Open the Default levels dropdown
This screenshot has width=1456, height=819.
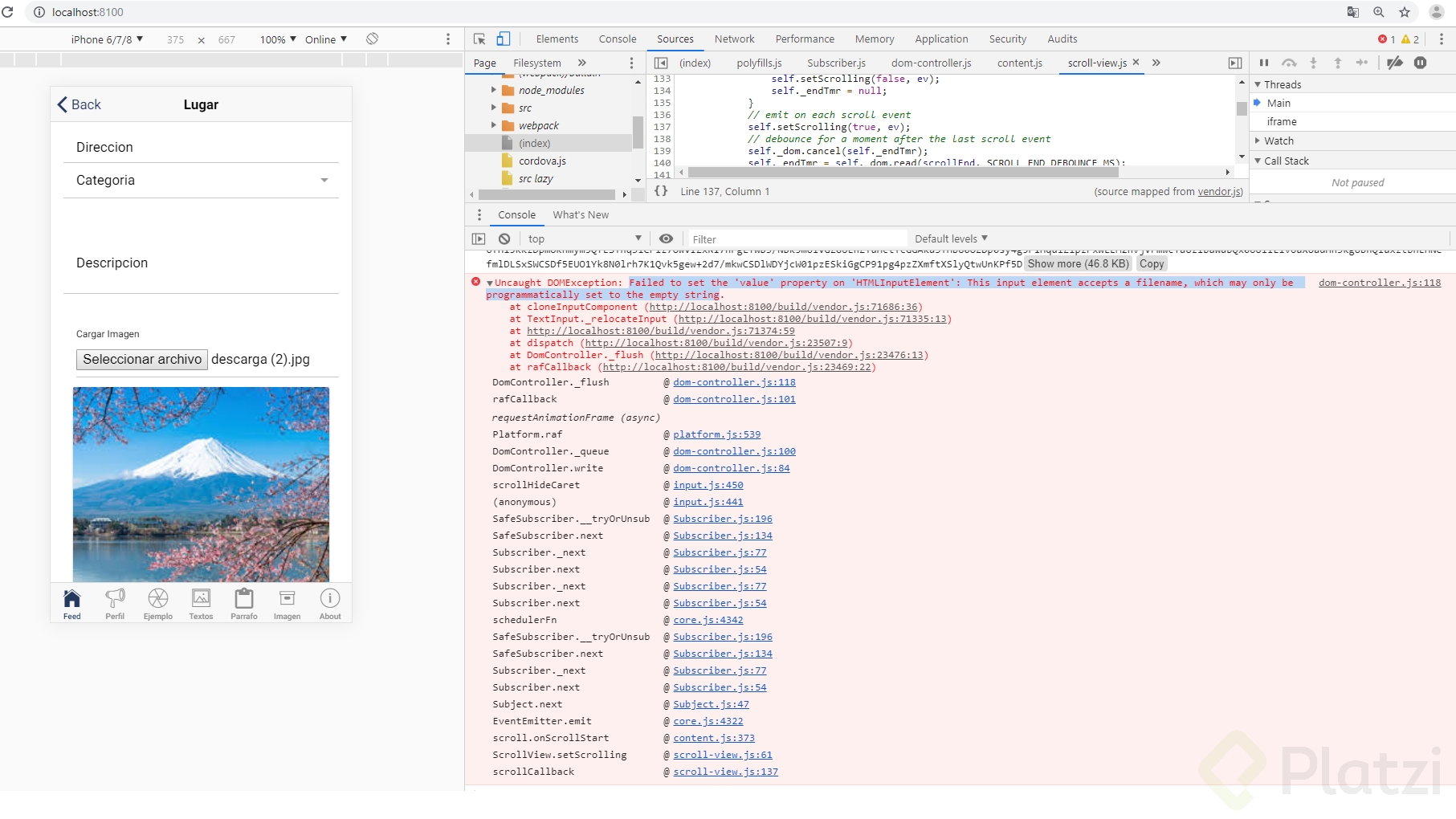tap(951, 239)
